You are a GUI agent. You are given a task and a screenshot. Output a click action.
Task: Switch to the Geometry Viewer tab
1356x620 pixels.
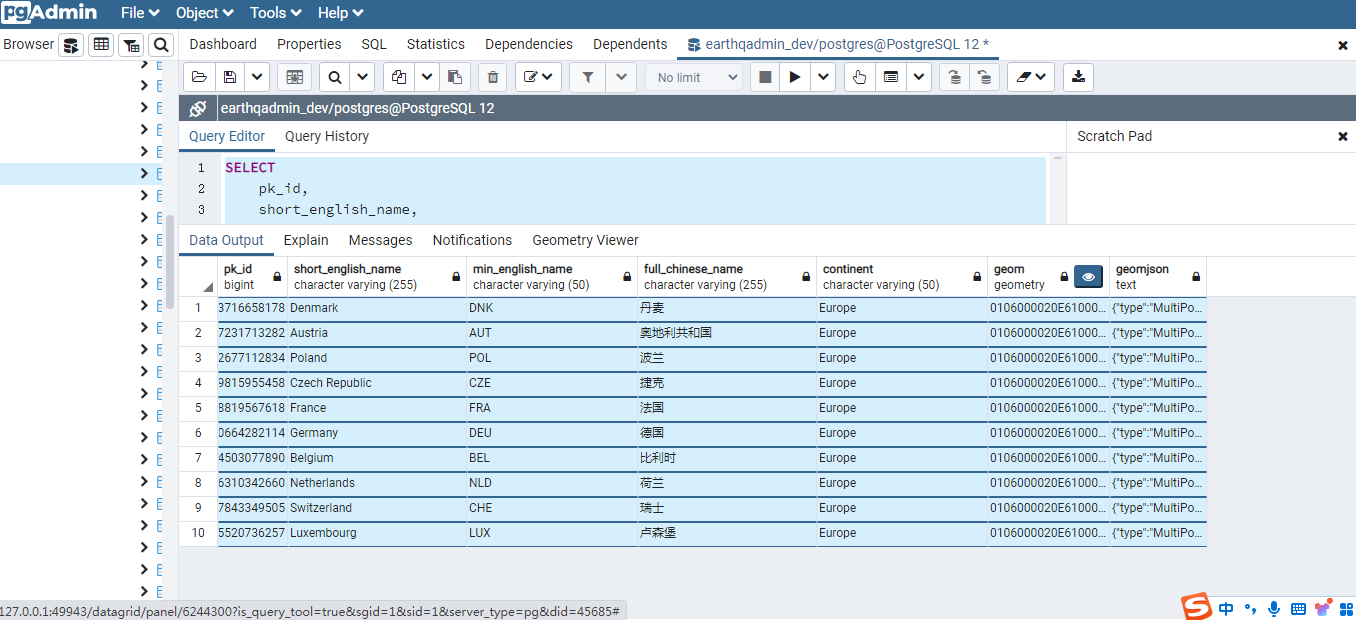[585, 240]
